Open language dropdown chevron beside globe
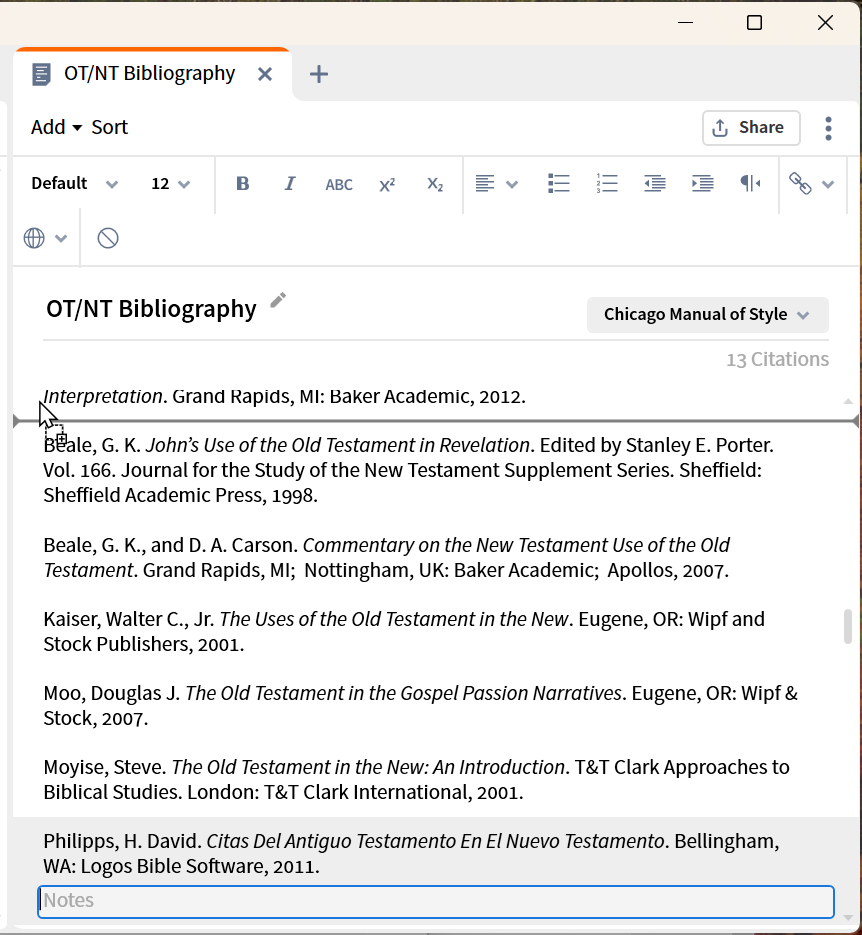The height and width of the screenshot is (935, 862). pos(61,239)
